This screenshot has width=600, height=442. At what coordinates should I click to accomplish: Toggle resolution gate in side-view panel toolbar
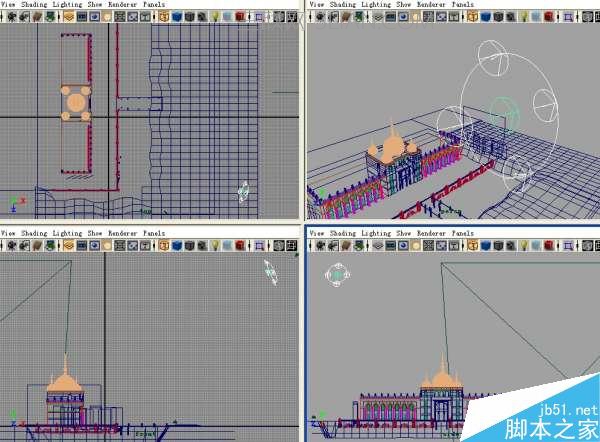(95, 245)
